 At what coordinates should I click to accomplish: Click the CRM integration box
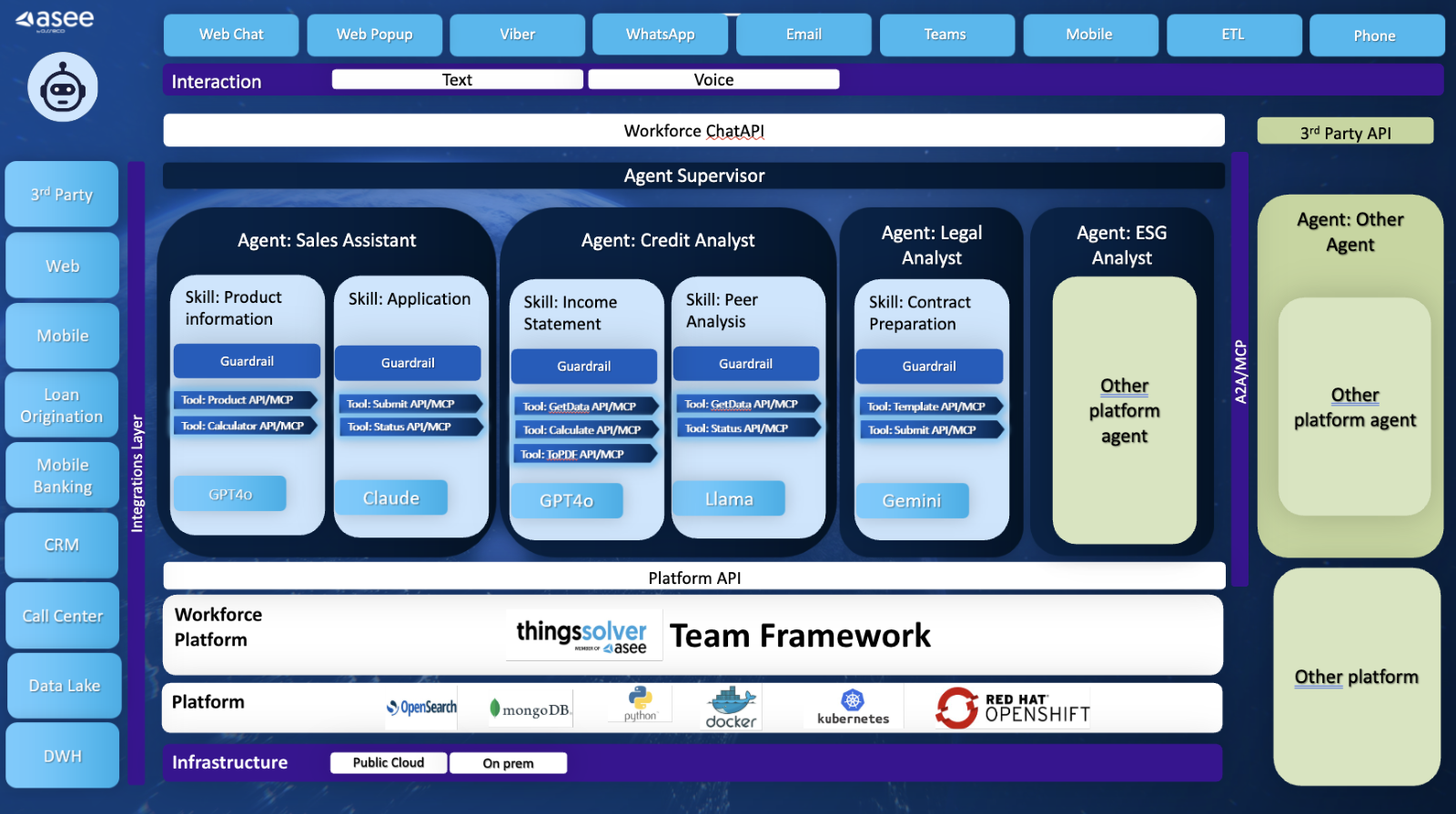[x=62, y=545]
